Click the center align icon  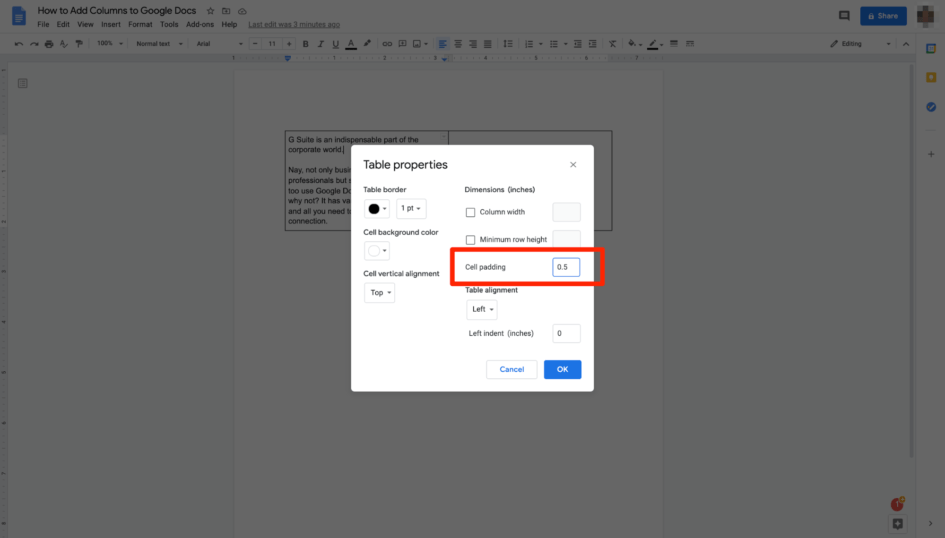[x=458, y=44]
